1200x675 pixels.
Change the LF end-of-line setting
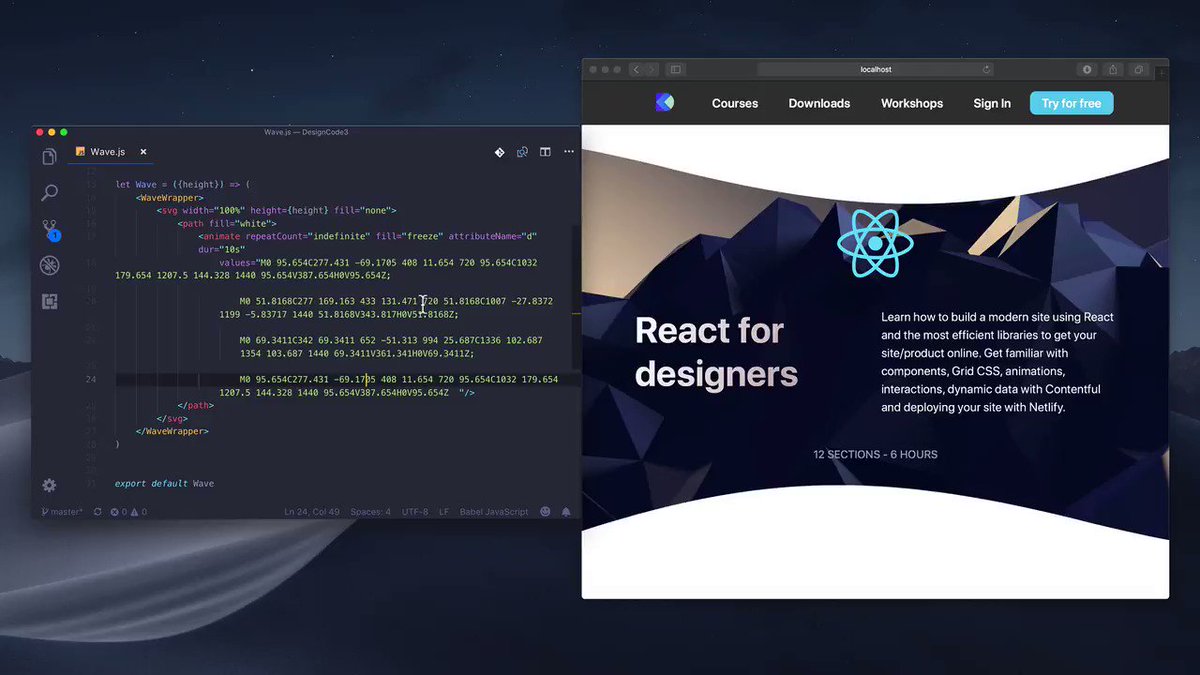443,511
